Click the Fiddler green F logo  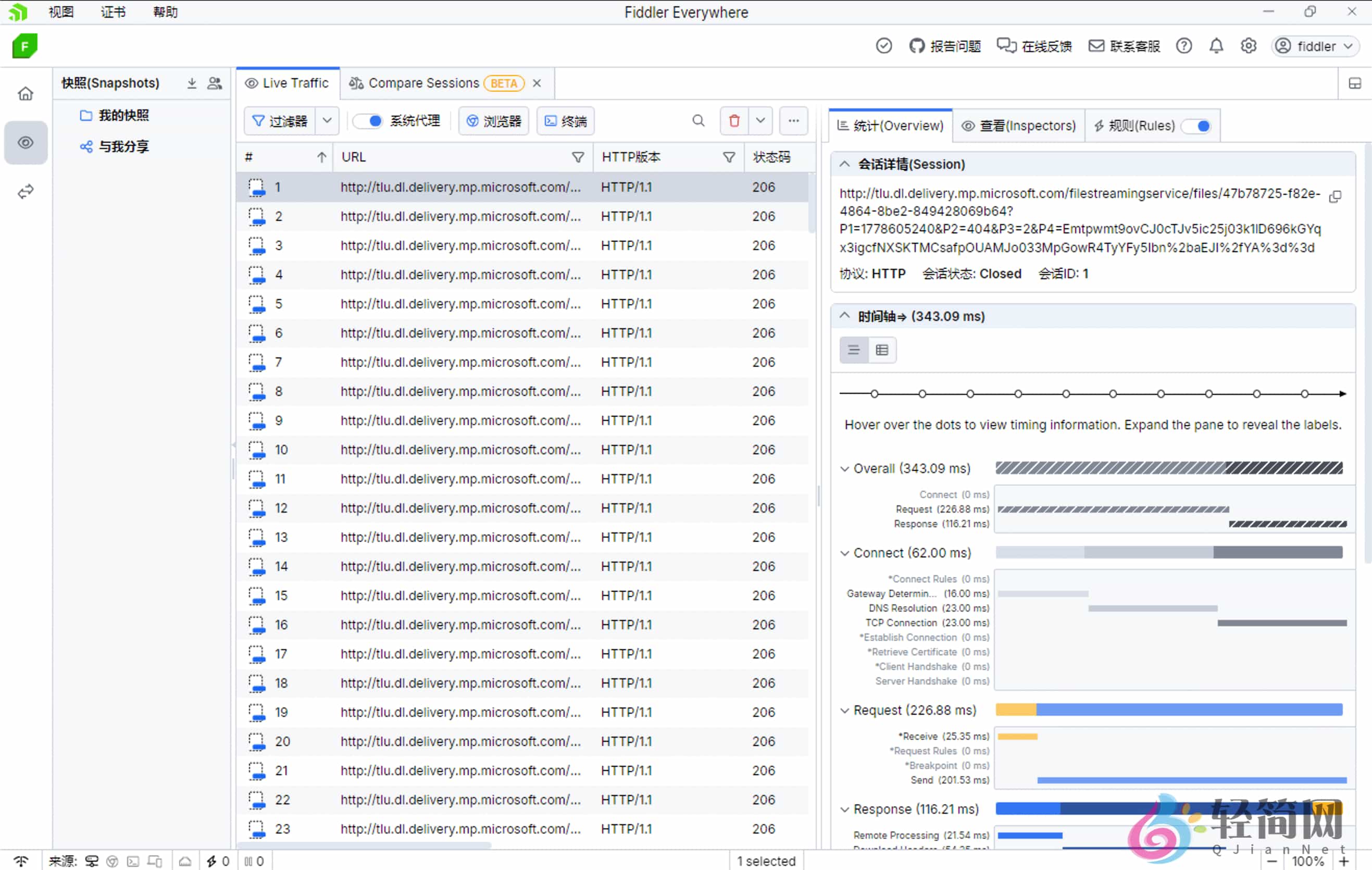coord(24,45)
